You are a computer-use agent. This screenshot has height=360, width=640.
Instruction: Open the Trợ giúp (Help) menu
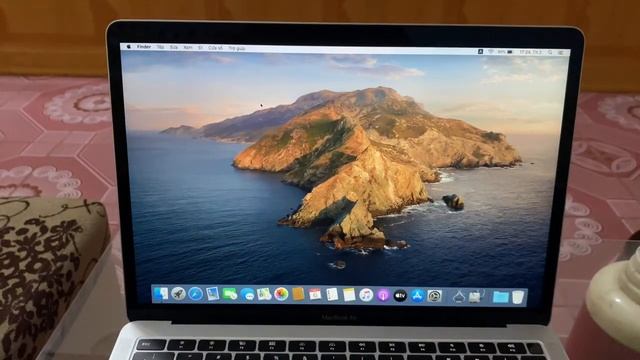(237, 48)
